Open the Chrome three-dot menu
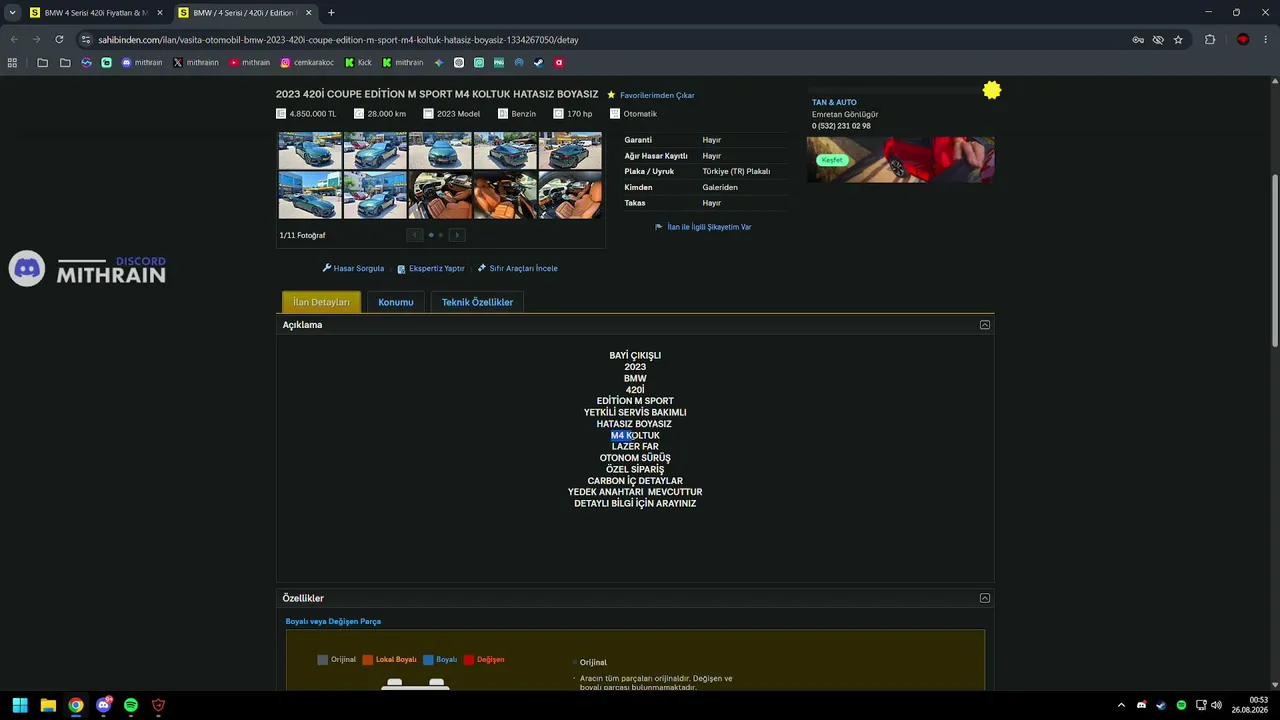This screenshot has width=1280, height=720. pos(1265,40)
